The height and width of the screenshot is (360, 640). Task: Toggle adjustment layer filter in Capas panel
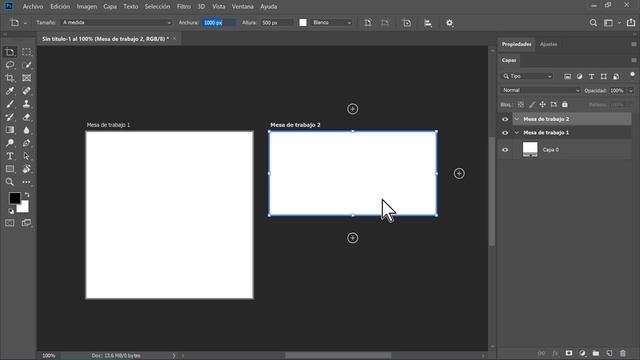pos(580,76)
